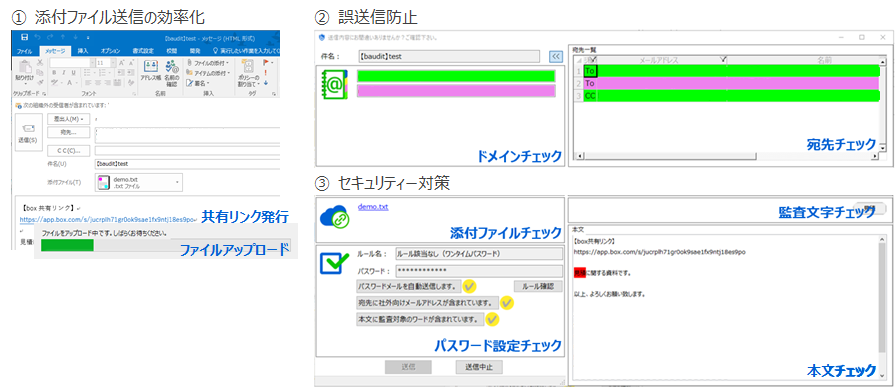The width and height of the screenshot is (895, 388).
Task: Switch to the 挿入 ribbon tab
Action: [x=83, y=51]
